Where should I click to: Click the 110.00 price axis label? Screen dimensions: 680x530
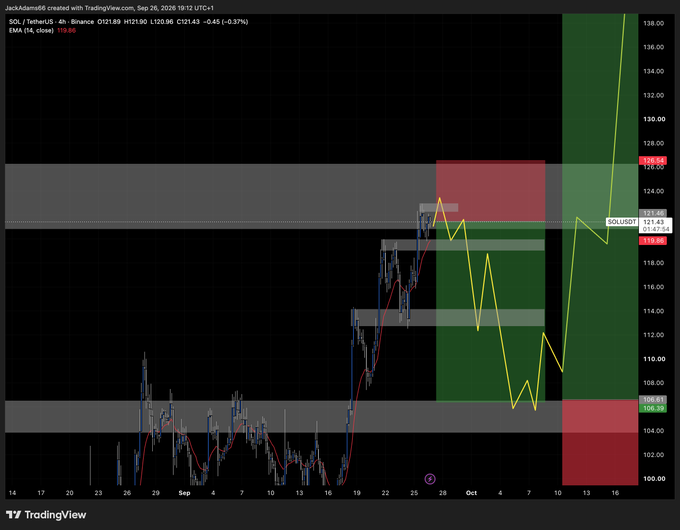click(654, 359)
